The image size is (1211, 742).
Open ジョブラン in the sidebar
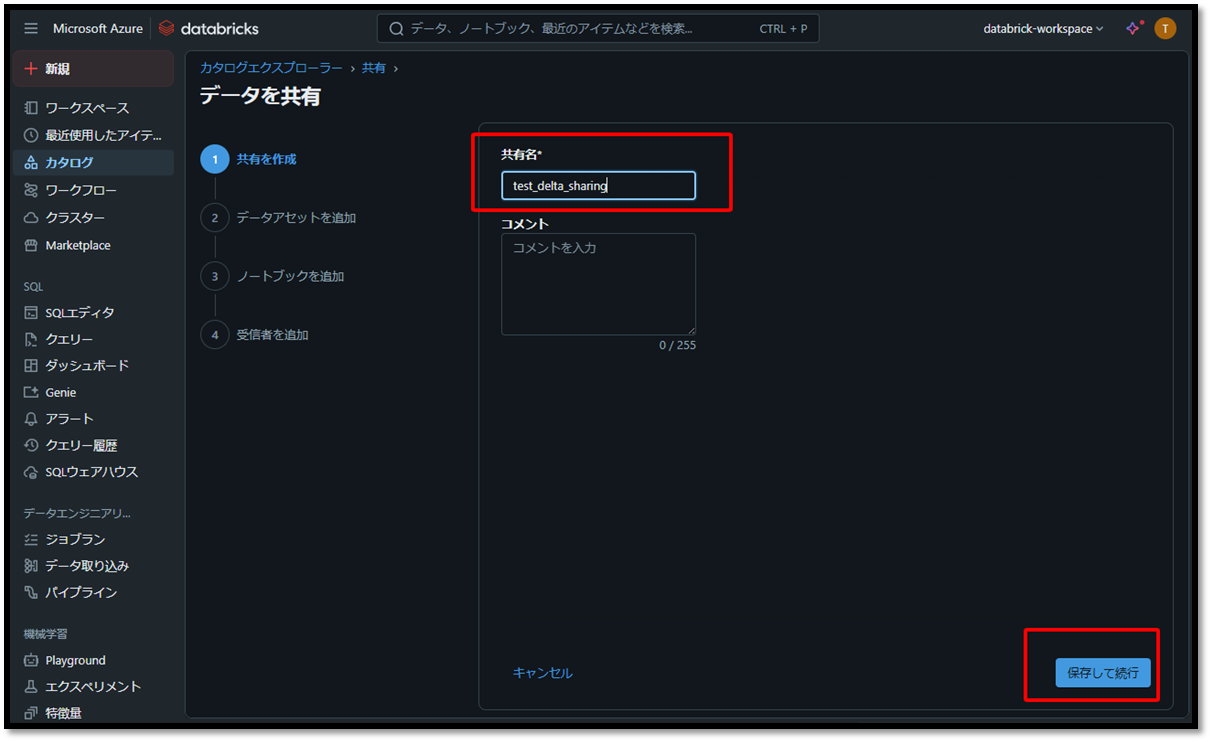tap(94, 540)
